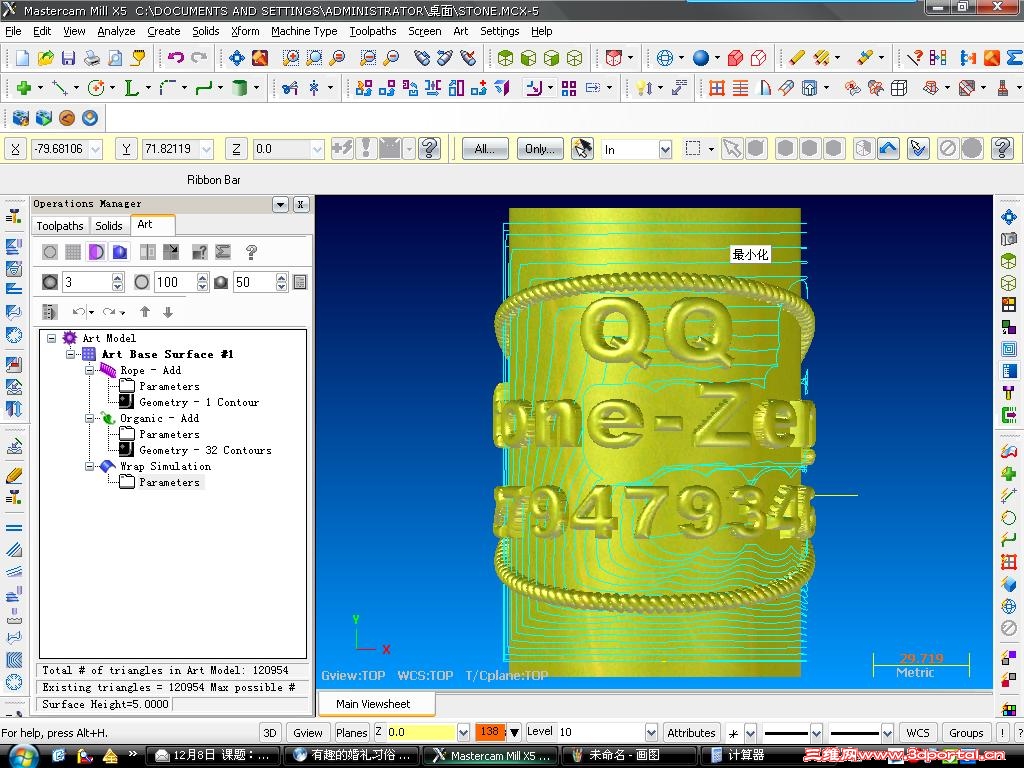1024x768 pixels.
Task: Collapse the Art Model tree node
Action: point(52,338)
